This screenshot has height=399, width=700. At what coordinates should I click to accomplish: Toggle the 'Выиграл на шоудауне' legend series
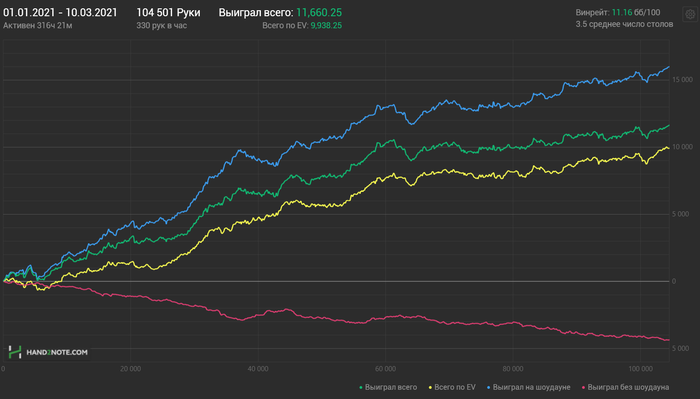529,387
